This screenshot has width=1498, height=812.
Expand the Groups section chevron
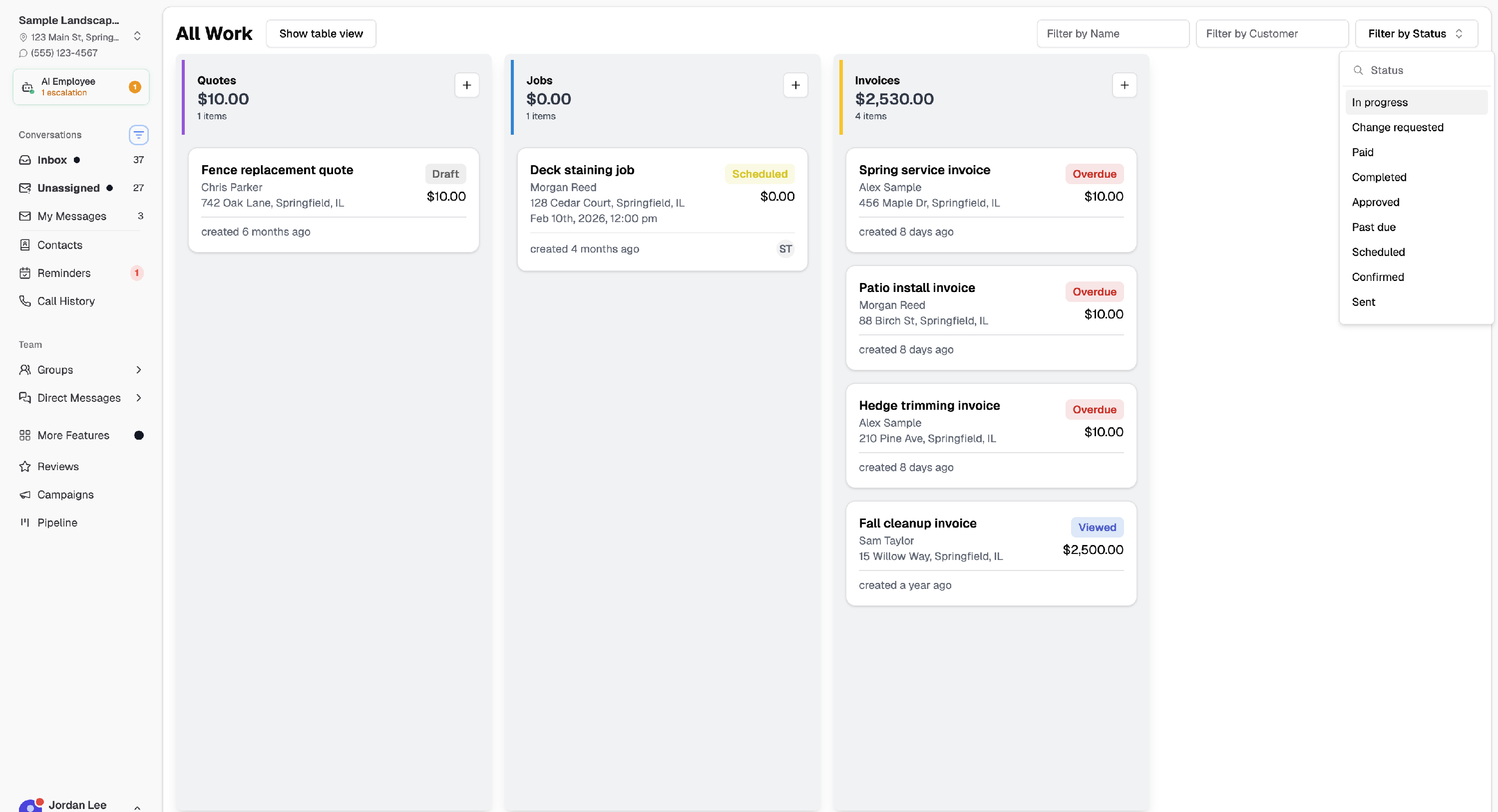(x=138, y=370)
